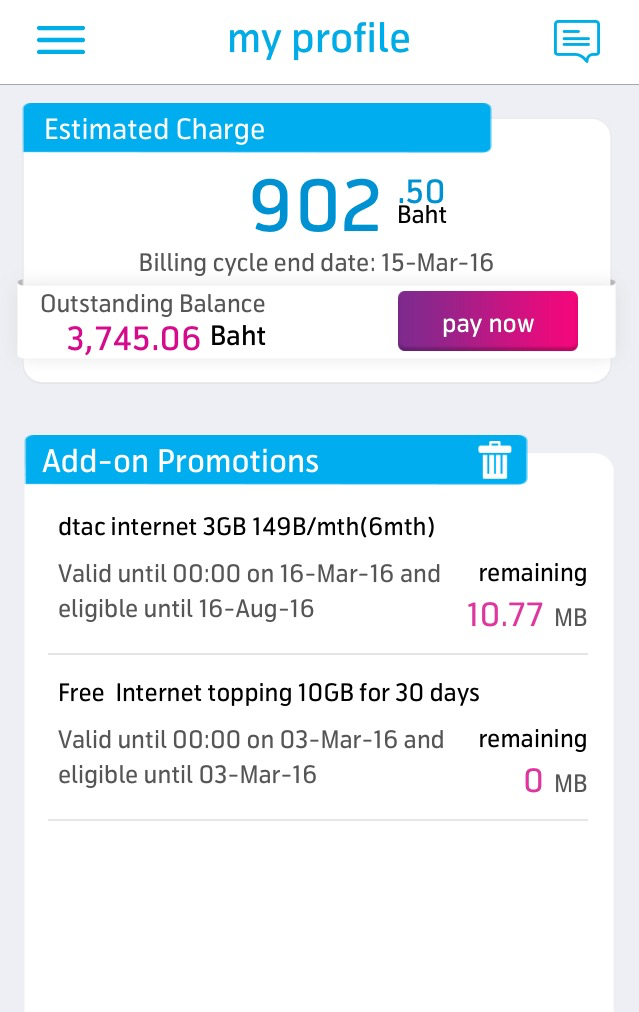Tap the 902.50 Baht estimated charge
639x1012 pixels.
click(x=346, y=206)
